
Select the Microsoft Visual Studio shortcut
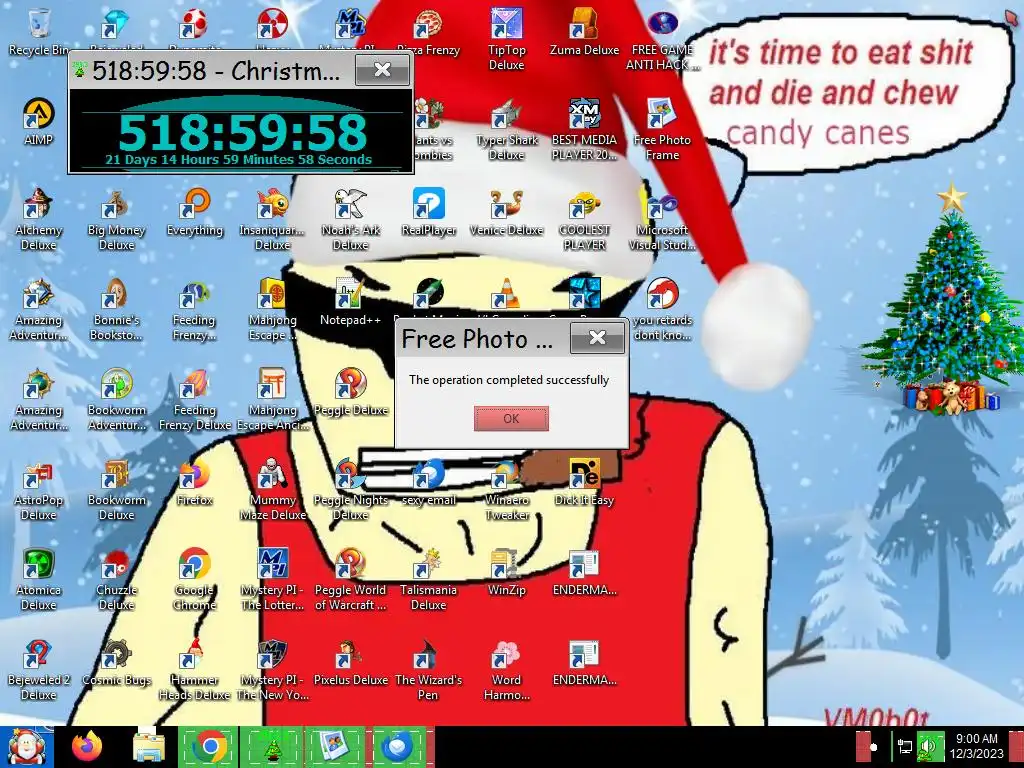(x=662, y=219)
